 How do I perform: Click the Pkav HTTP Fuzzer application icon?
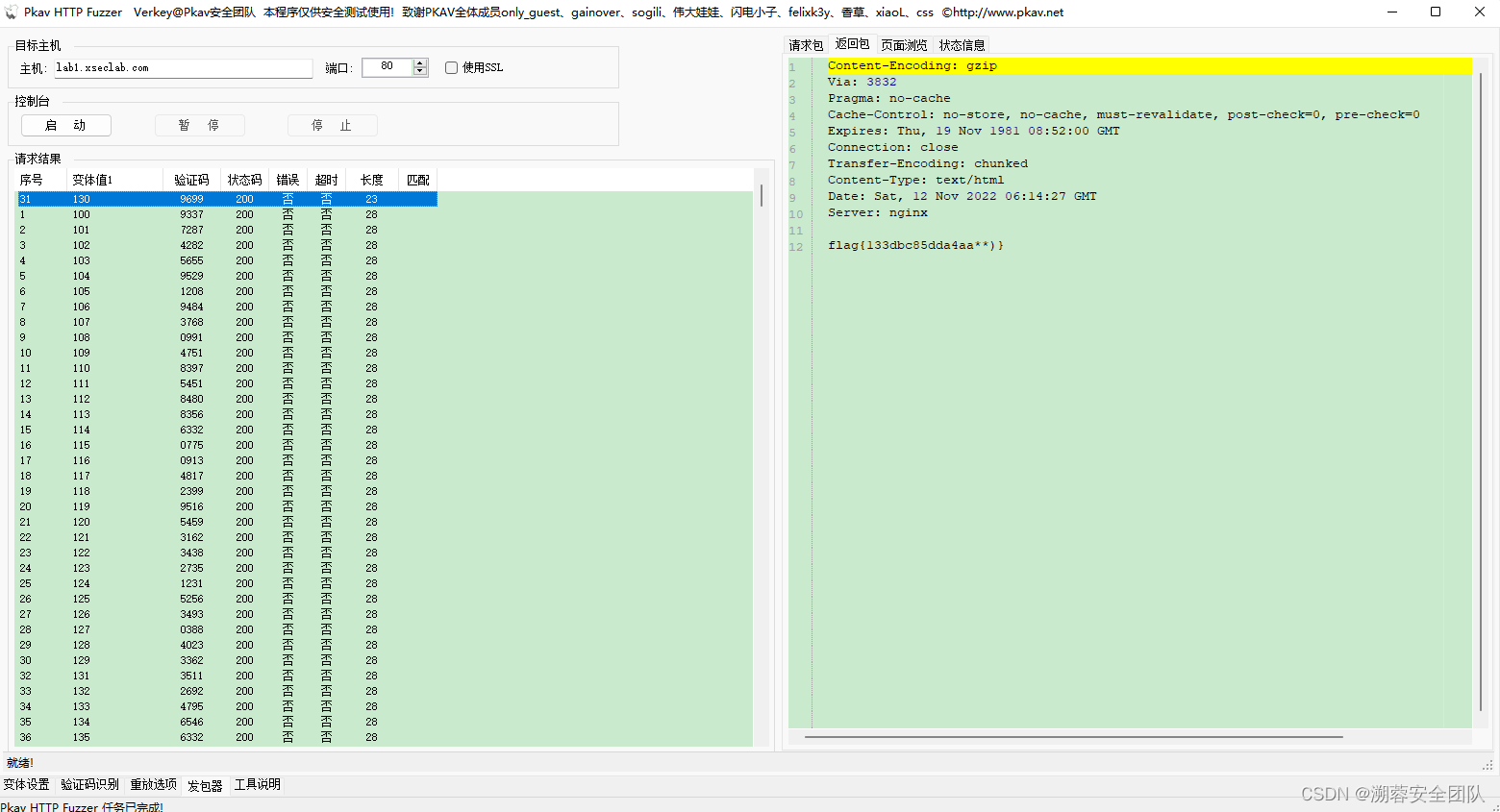click(x=10, y=12)
